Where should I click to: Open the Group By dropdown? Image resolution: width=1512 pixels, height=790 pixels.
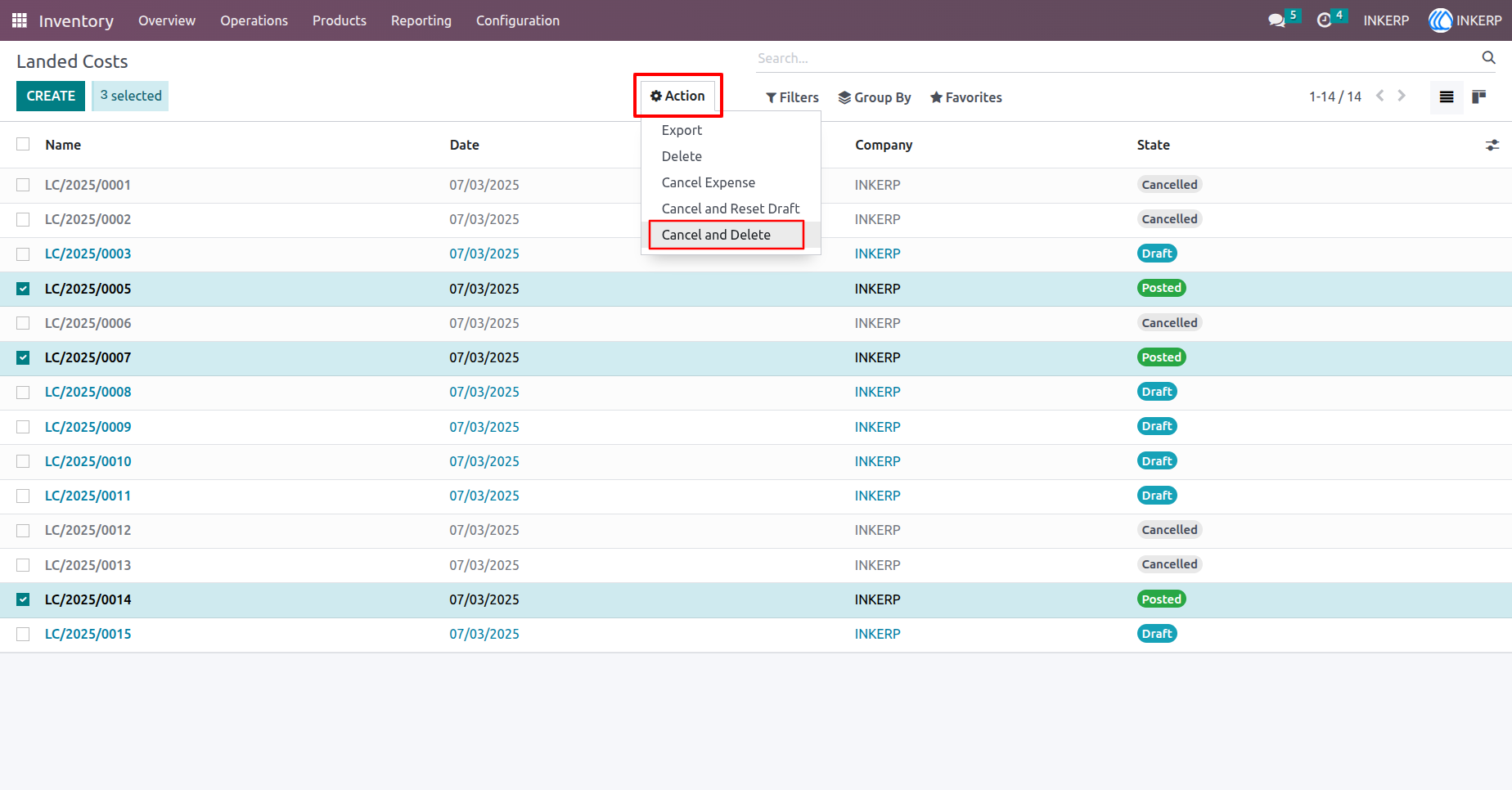coord(875,97)
